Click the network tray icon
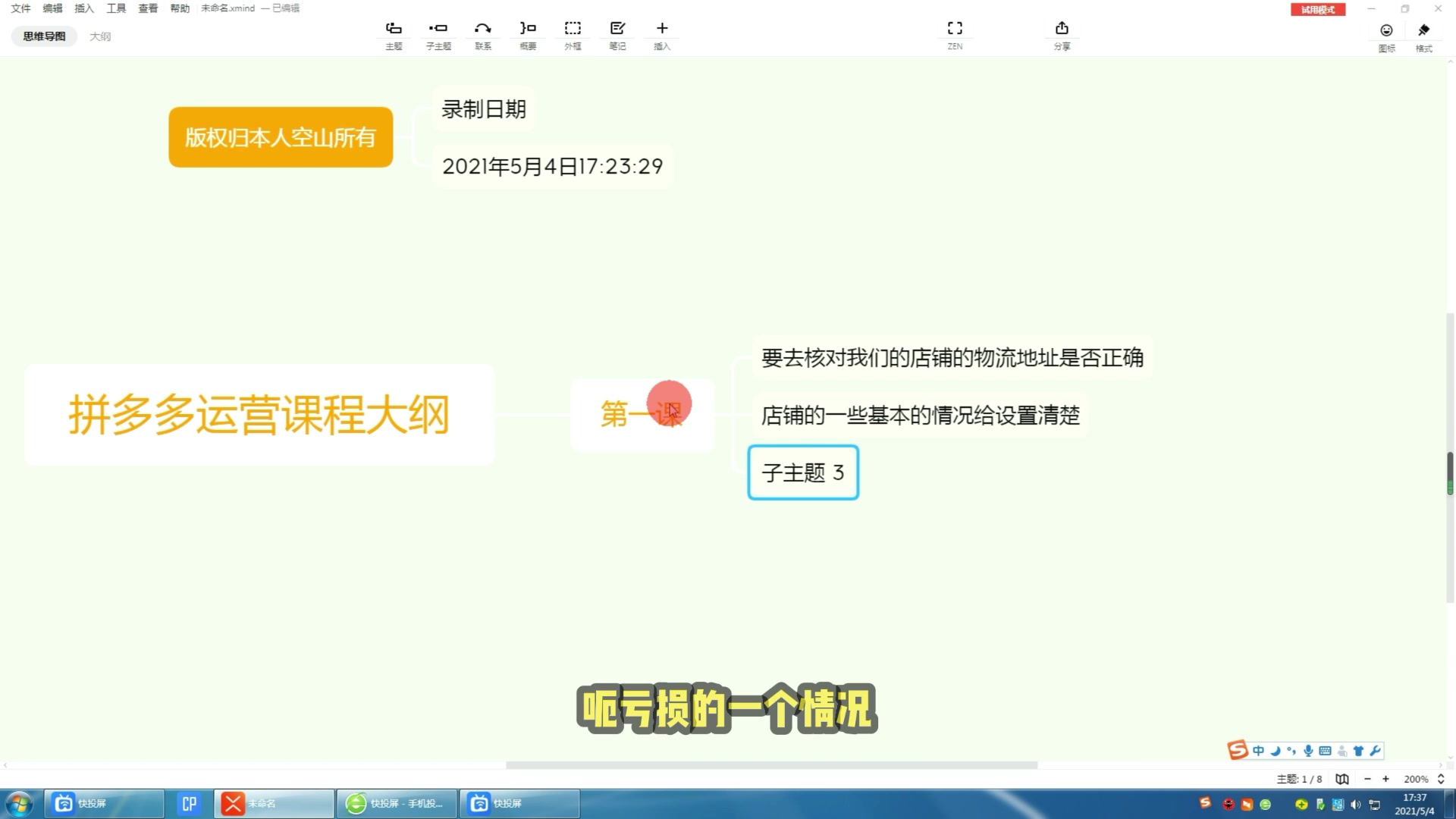This screenshot has width=1456, height=819. click(1374, 805)
